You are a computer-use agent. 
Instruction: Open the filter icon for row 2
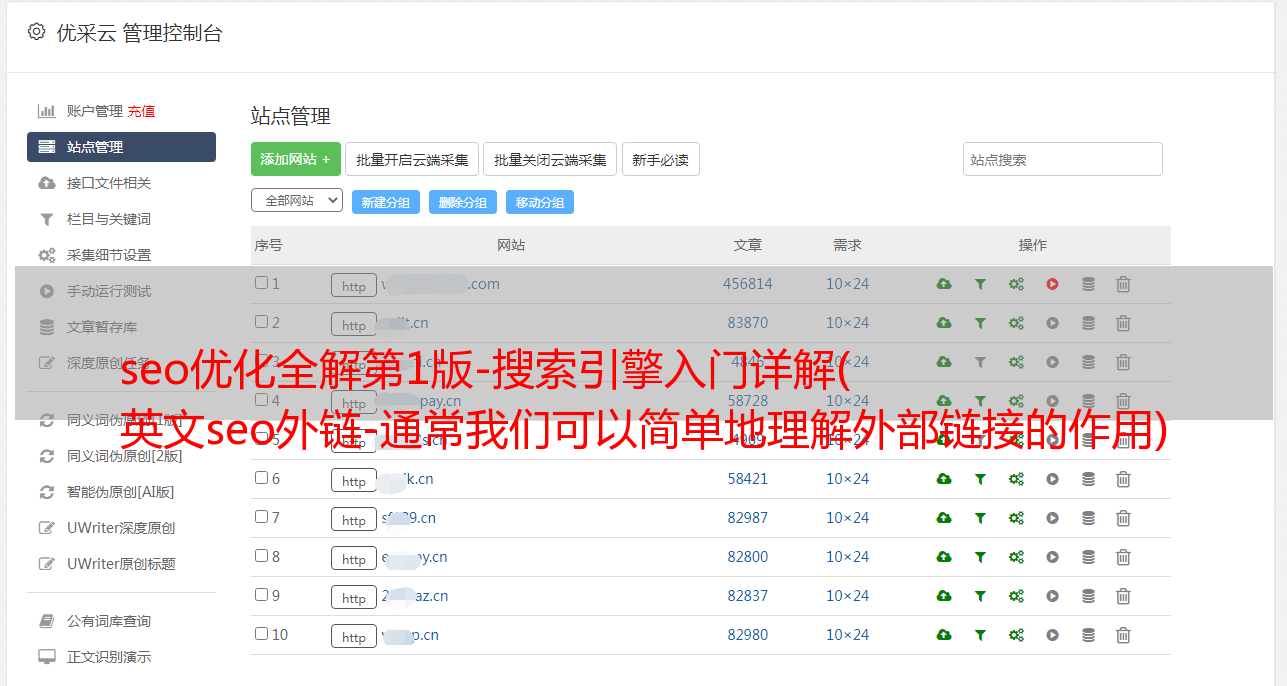(980, 323)
